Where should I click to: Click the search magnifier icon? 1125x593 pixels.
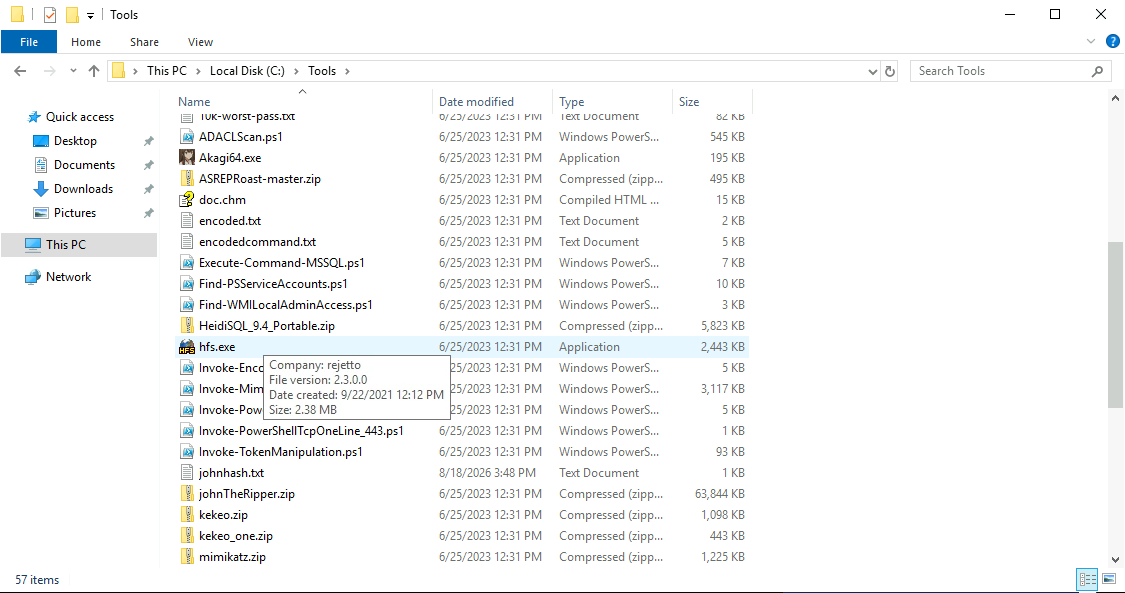[1097, 71]
